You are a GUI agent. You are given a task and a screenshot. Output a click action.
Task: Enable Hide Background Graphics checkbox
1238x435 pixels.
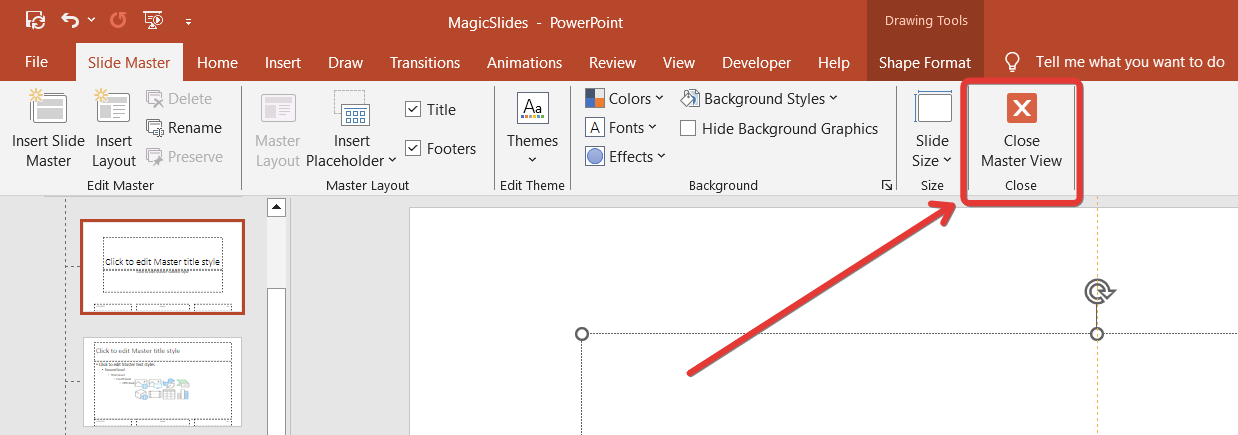pos(688,128)
